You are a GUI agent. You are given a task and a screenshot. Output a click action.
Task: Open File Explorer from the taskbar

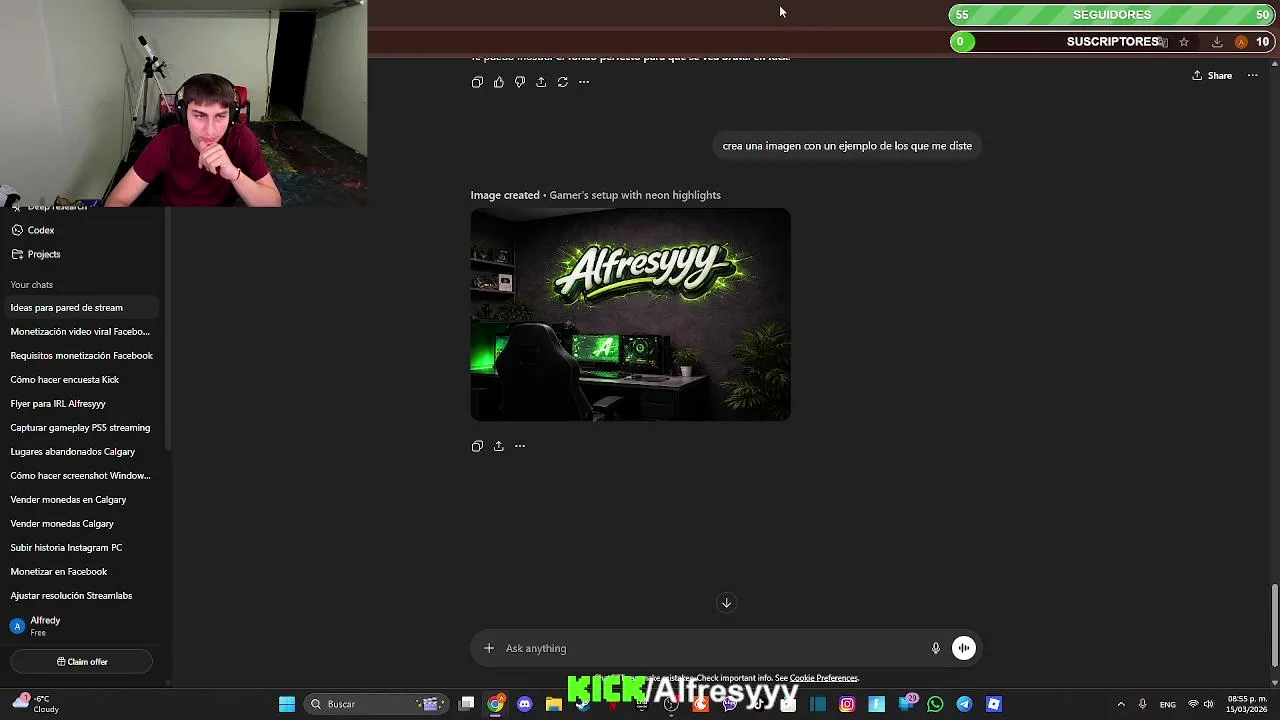[553, 704]
